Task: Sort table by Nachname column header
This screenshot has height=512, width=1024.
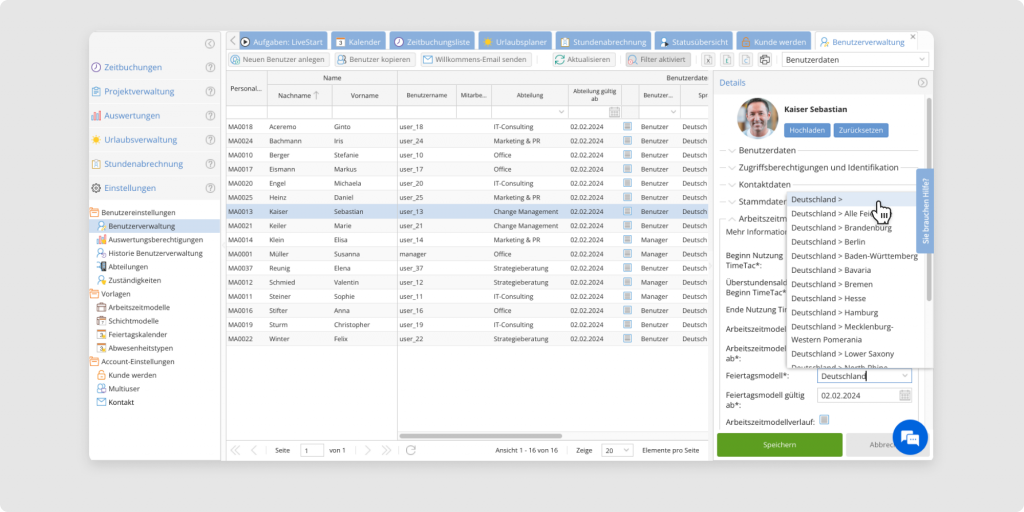Action: click(299, 95)
